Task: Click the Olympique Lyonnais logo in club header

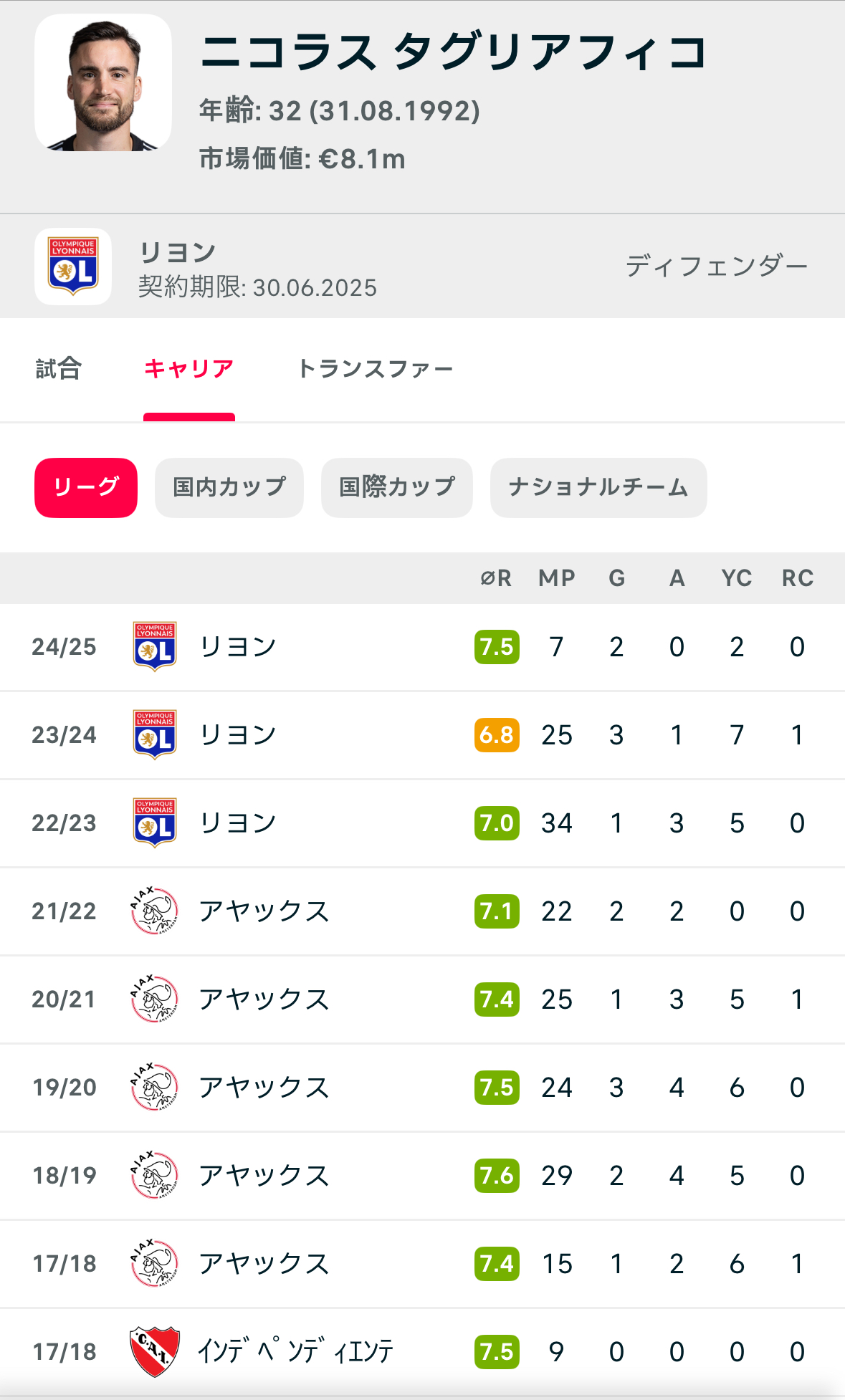Action: point(73,267)
